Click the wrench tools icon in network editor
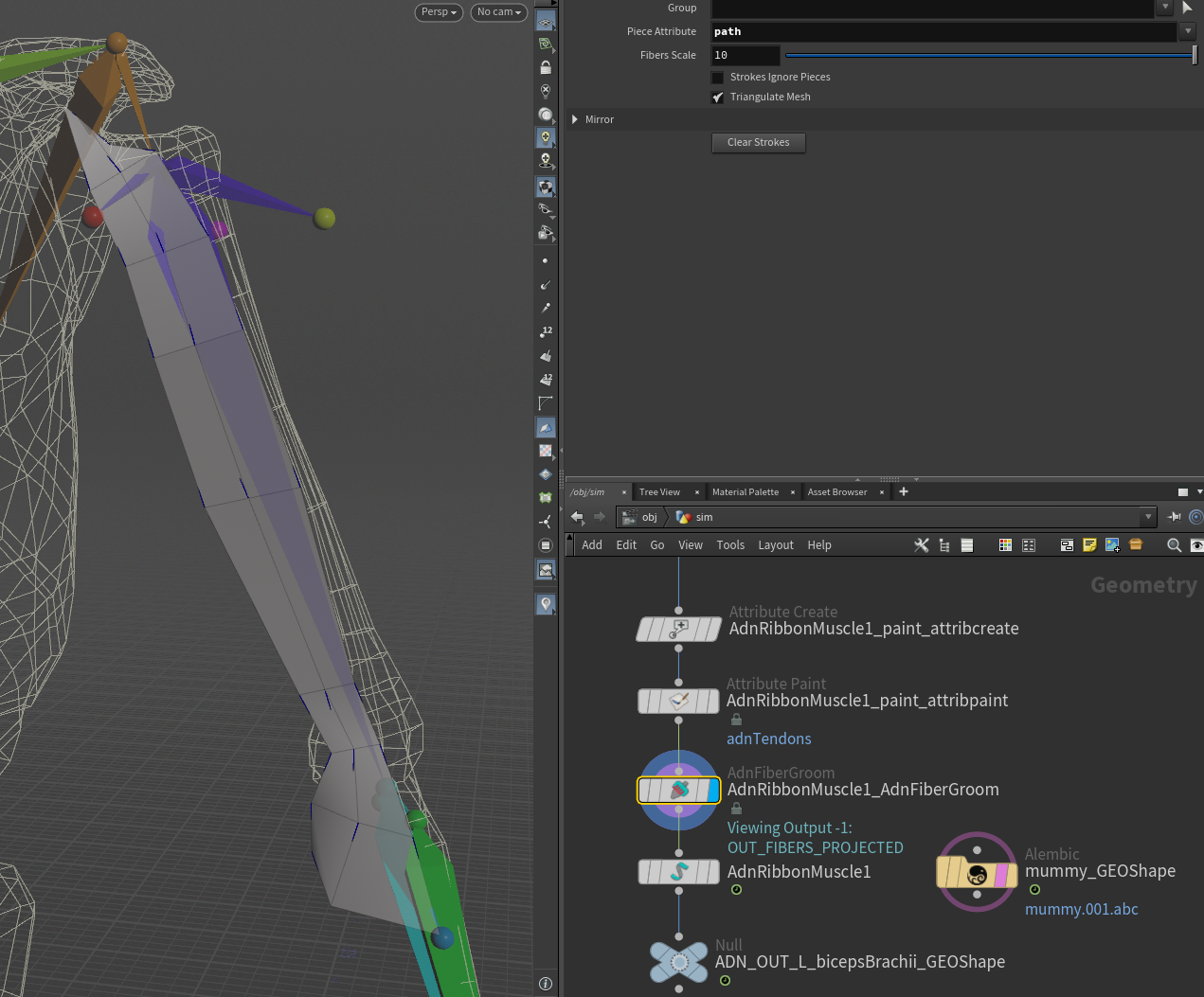This screenshot has width=1204, height=997. pyautogui.click(x=921, y=544)
